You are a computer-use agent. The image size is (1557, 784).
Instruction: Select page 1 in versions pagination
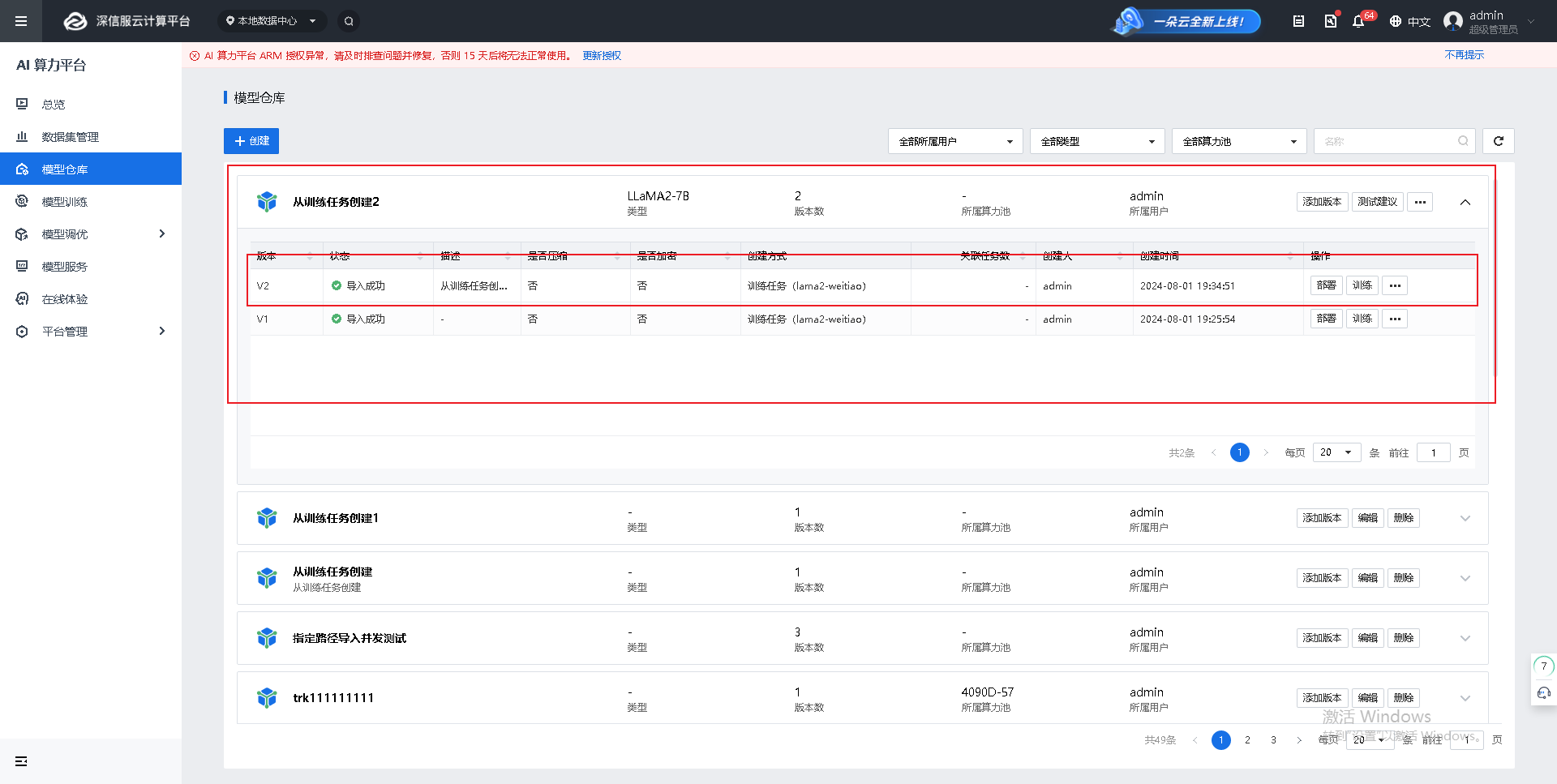[x=1239, y=452]
